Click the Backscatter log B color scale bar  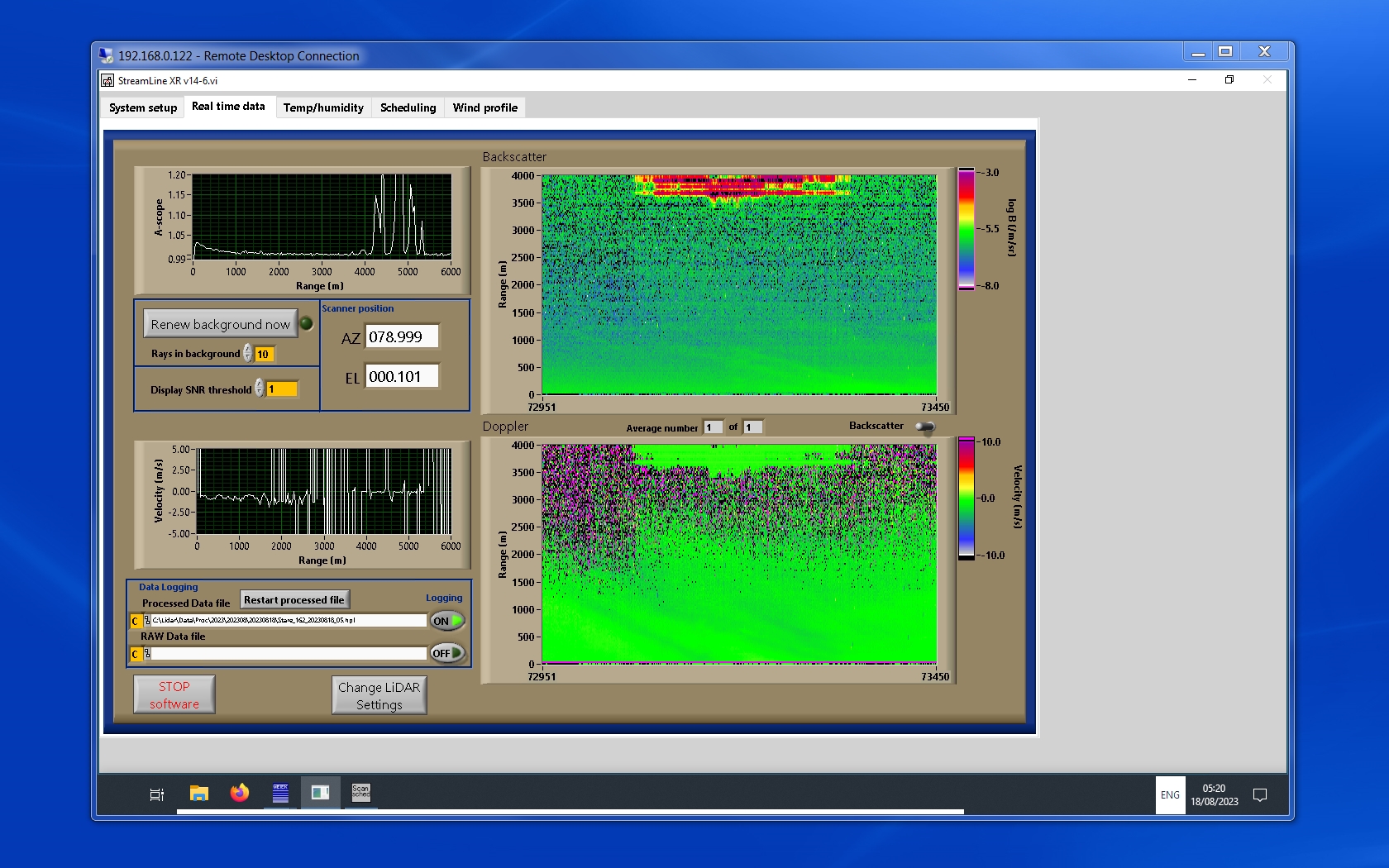click(x=966, y=229)
